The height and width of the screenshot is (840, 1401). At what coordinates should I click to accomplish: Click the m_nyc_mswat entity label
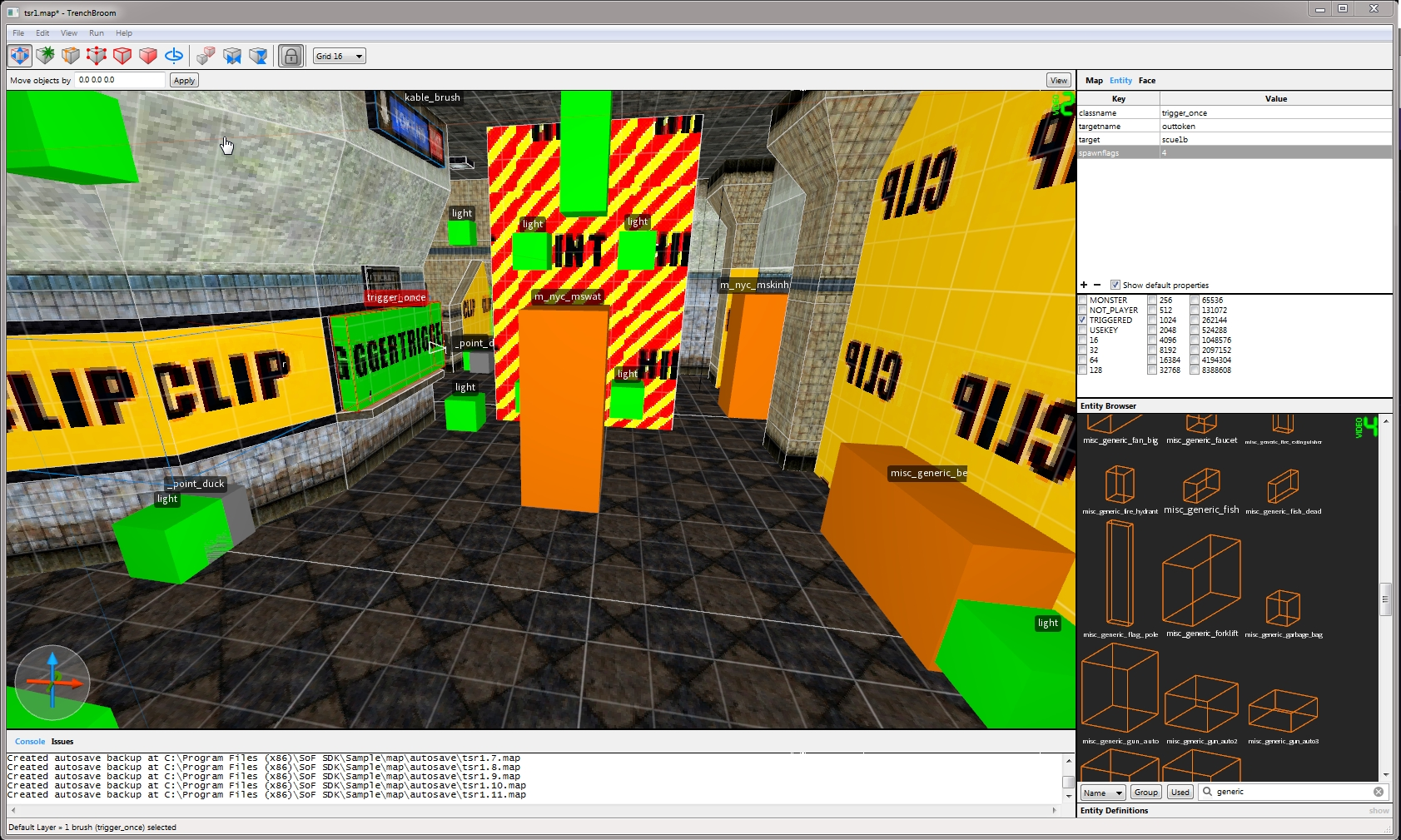[568, 296]
